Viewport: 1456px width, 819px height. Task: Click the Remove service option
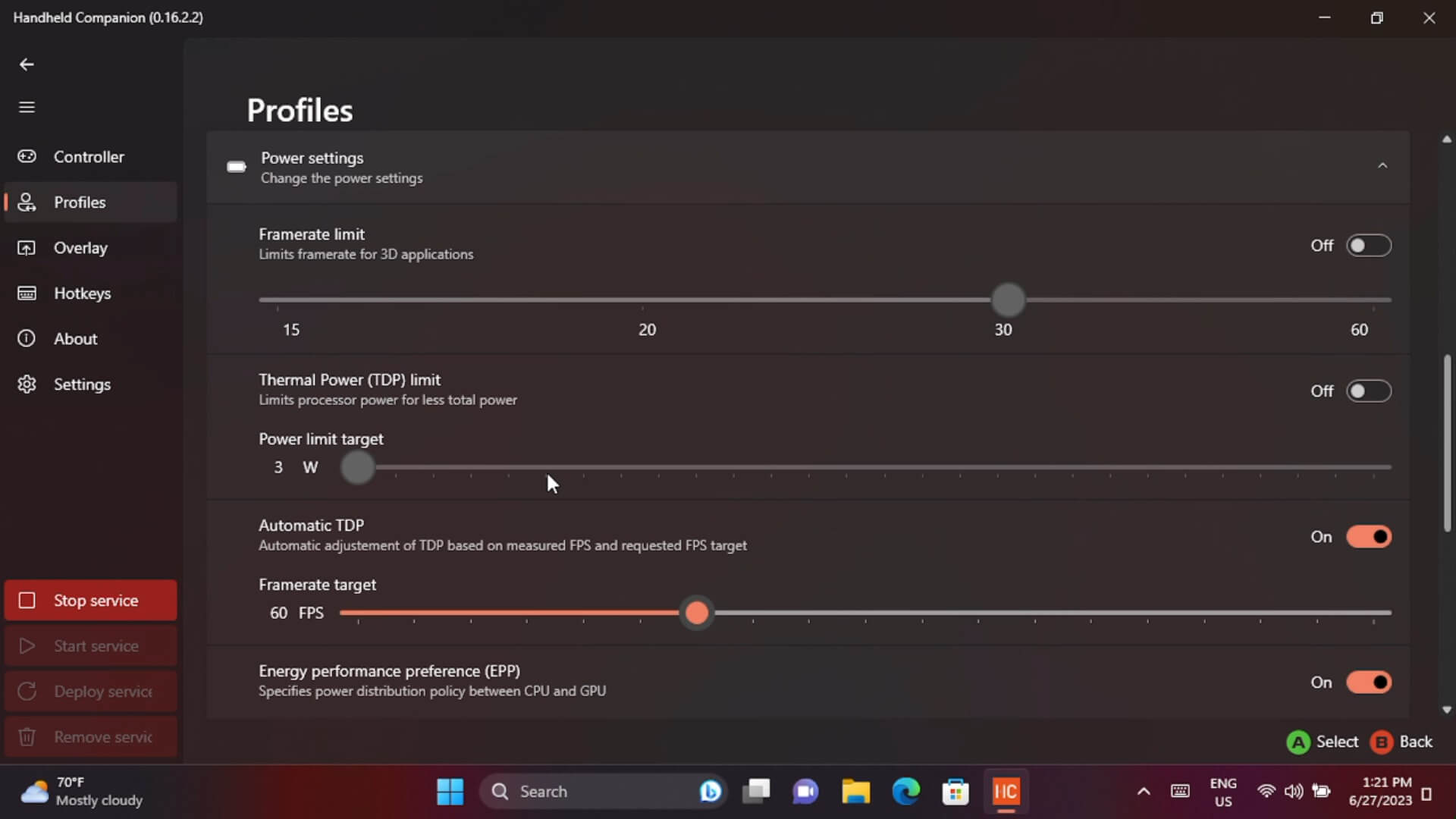tap(91, 736)
